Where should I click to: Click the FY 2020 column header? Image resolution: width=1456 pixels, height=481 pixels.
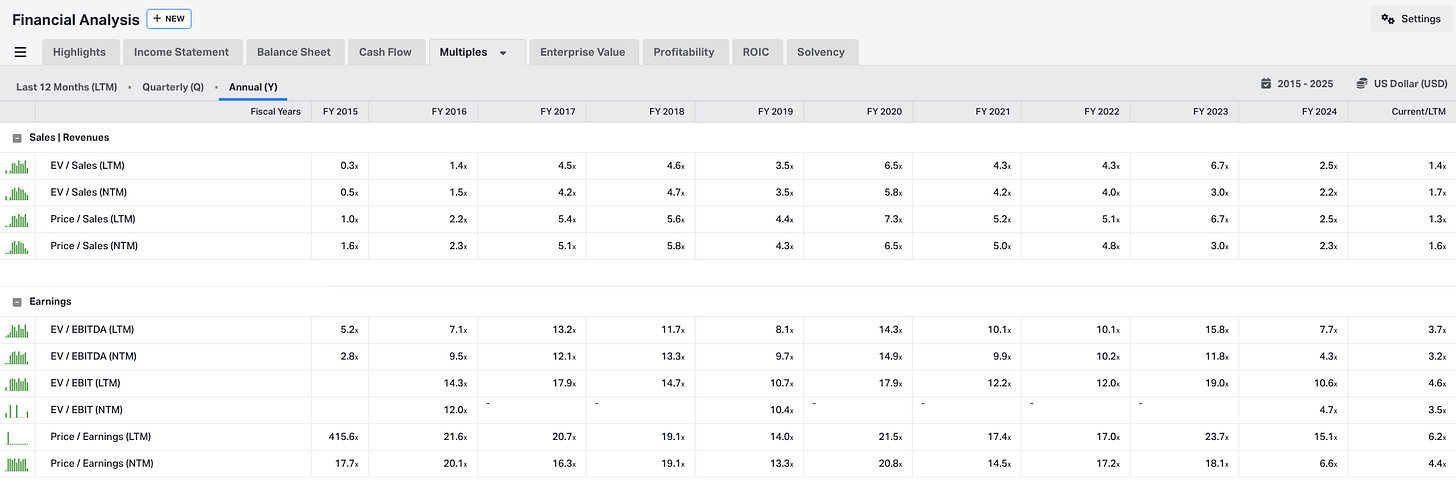tap(883, 112)
